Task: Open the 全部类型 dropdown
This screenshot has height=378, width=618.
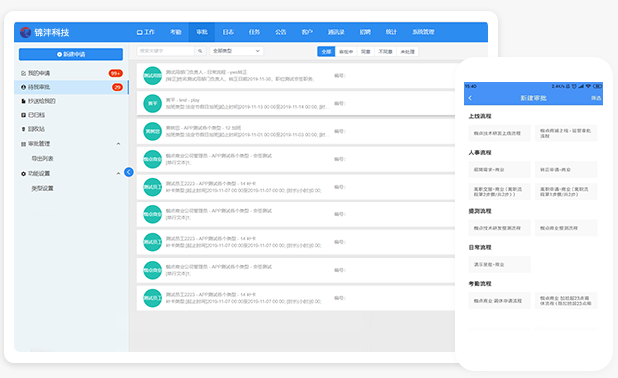Action: tap(236, 51)
